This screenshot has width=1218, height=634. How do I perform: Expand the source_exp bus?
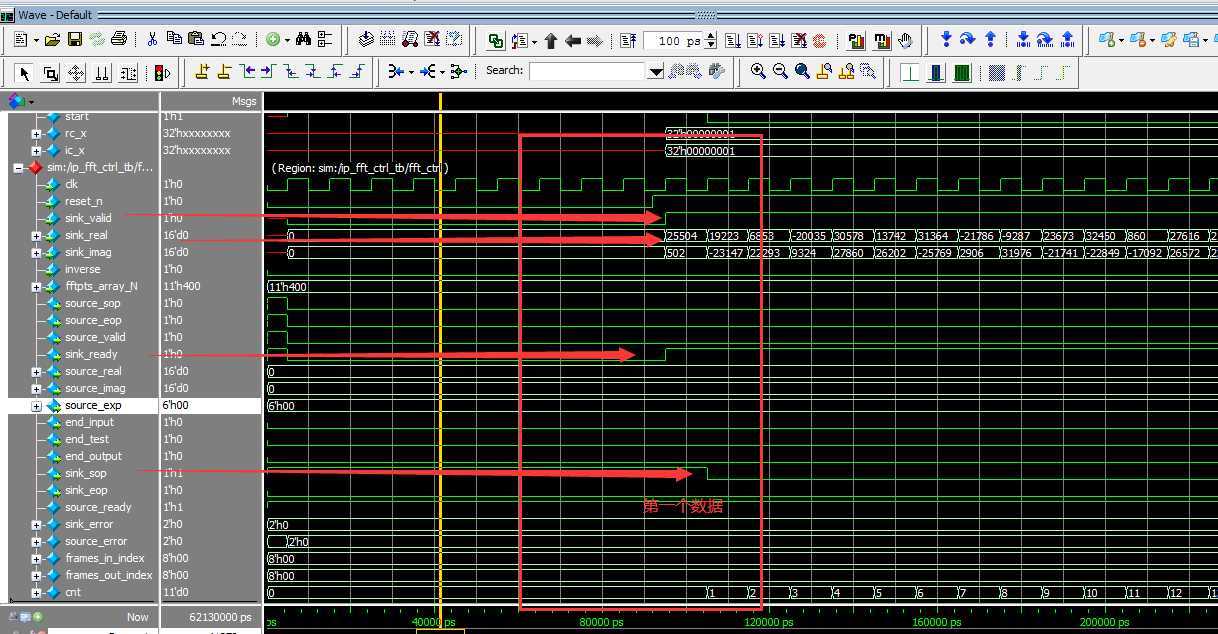[36, 405]
